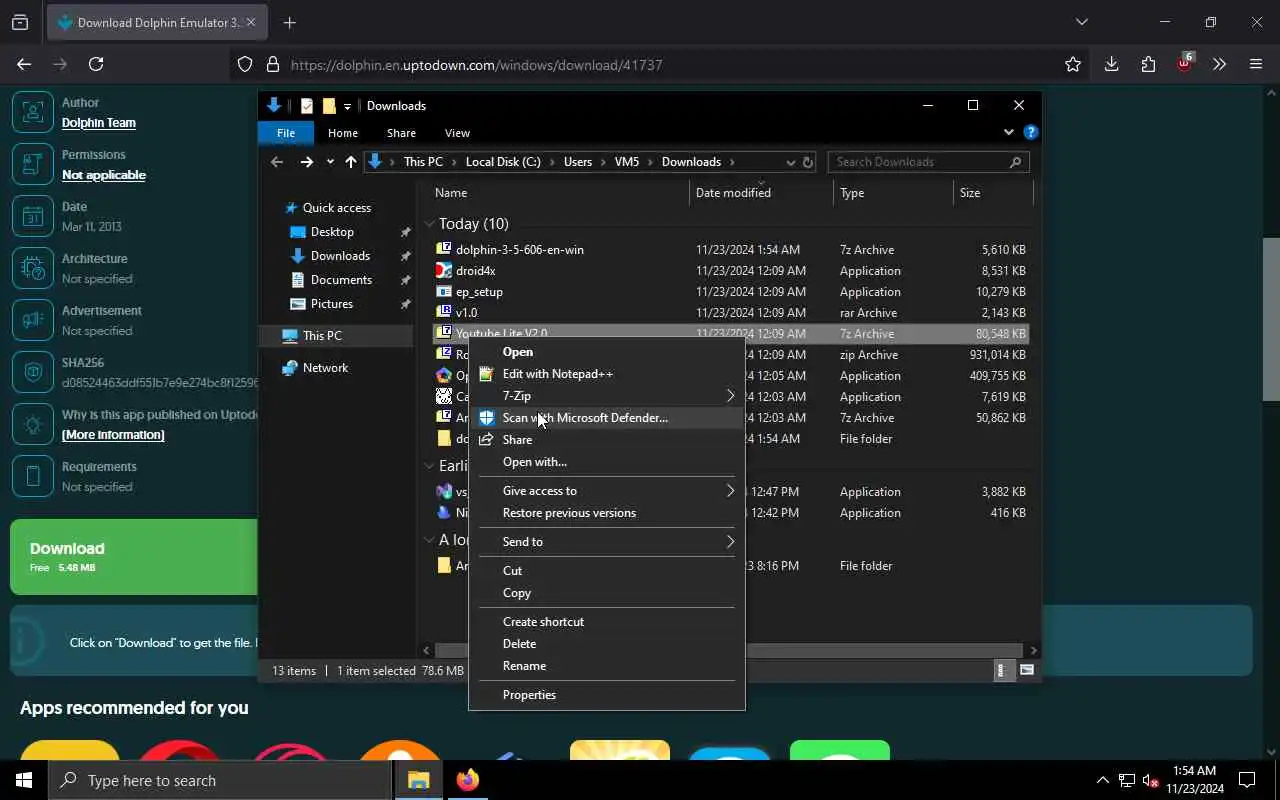Image resolution: width=1280 pixels, height=800 pixels.
Task: Open Explorer help question mark icon
Action: click(1031, 133)
